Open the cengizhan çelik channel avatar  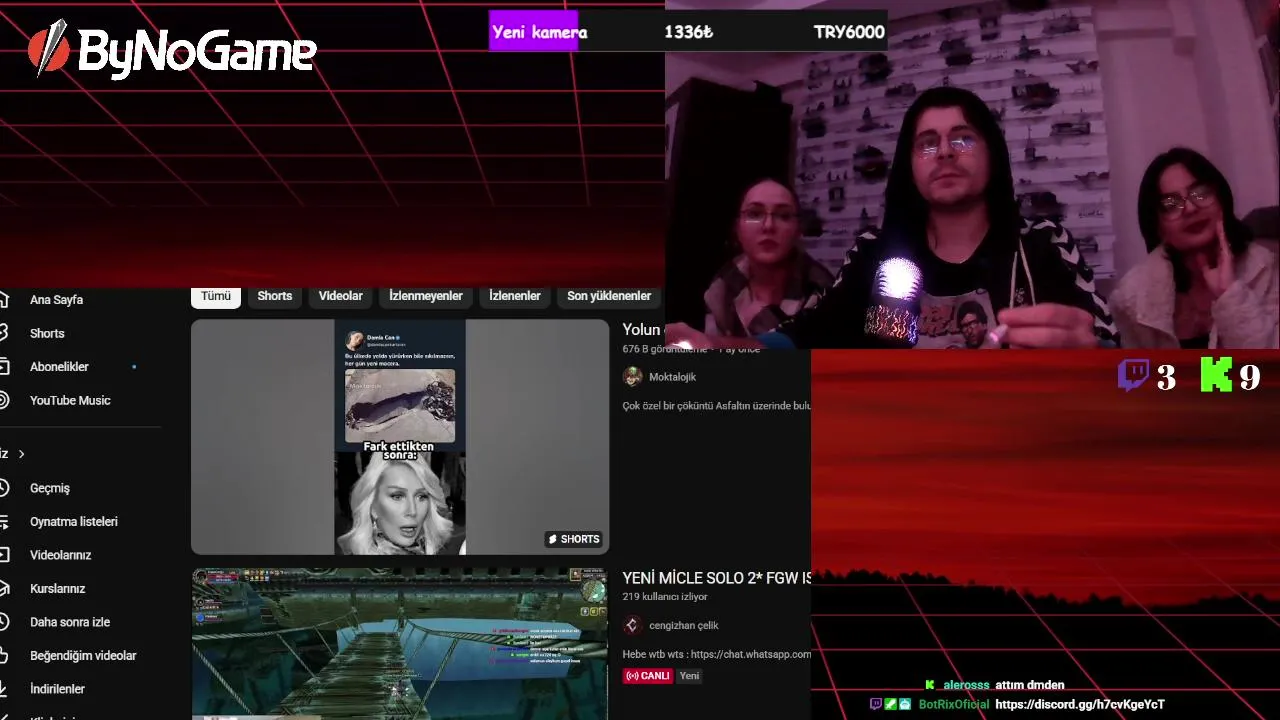click(x=632, y=626)
